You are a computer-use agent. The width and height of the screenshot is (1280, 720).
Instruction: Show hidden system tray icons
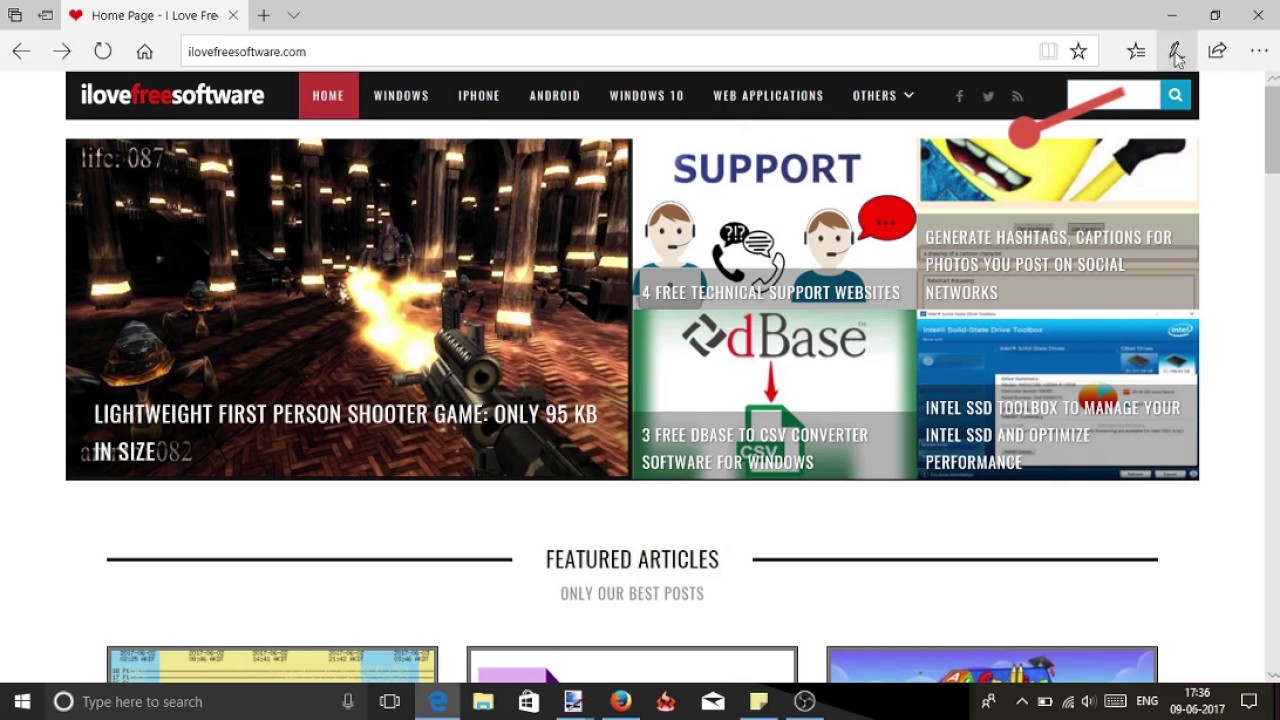pyautogui.click(x=1021, y=701)
